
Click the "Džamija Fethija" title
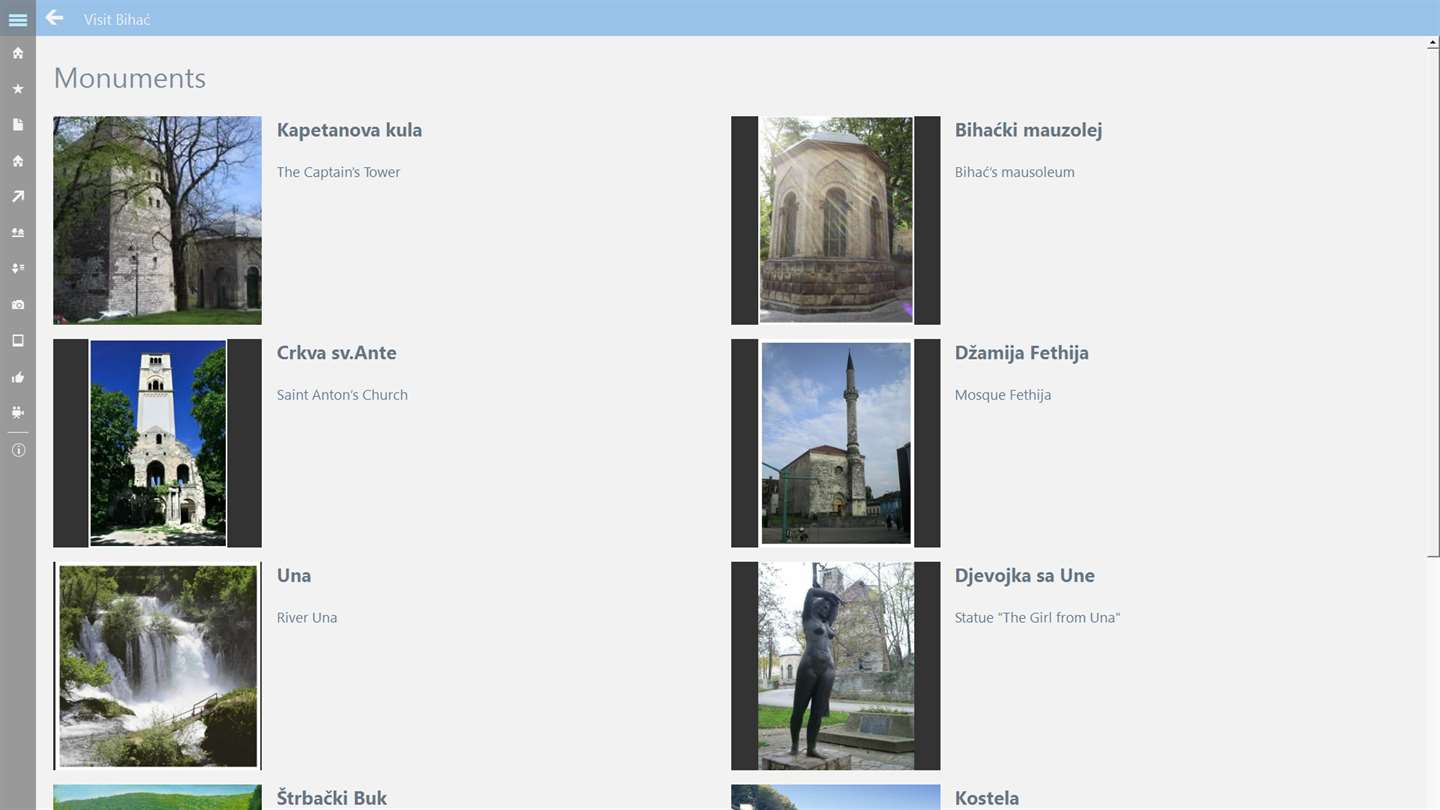point(1022,353)
